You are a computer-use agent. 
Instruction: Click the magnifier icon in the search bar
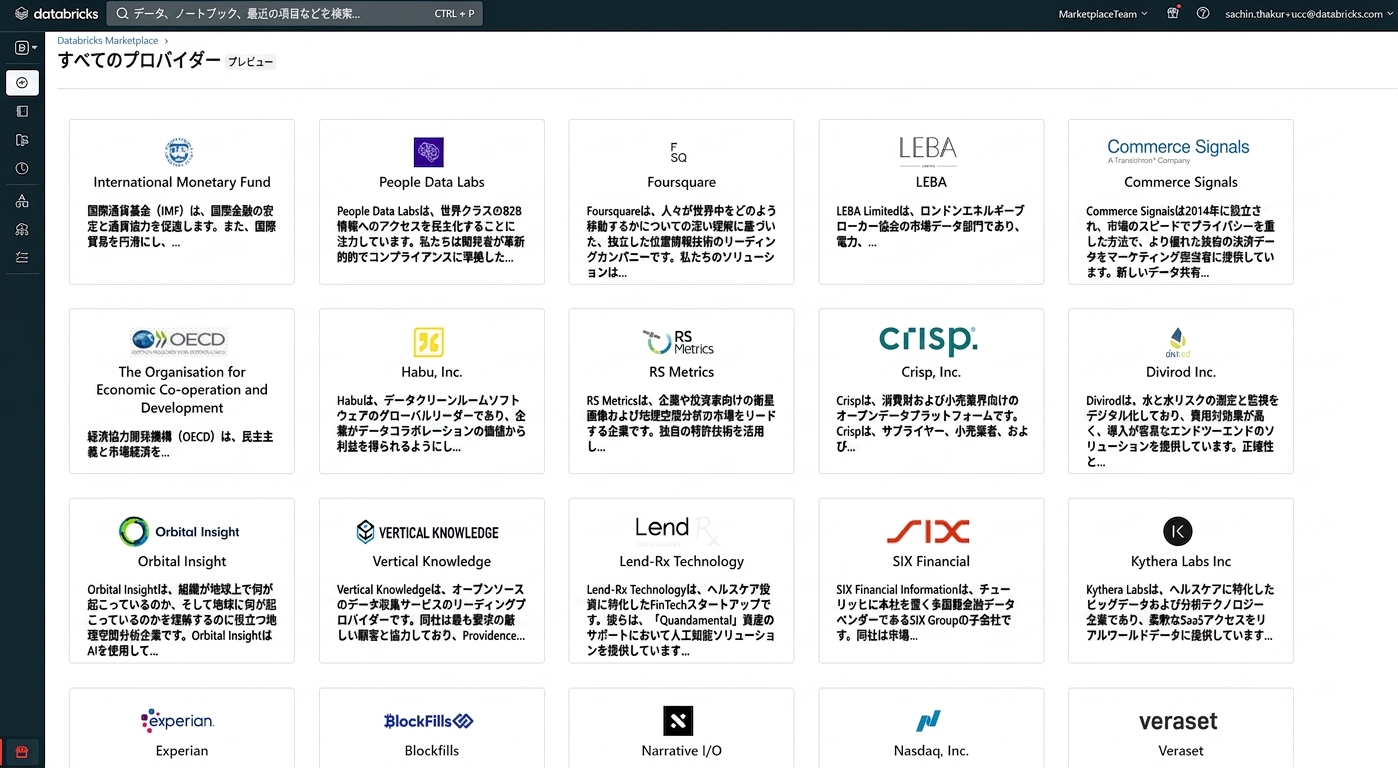pos(122,14)
